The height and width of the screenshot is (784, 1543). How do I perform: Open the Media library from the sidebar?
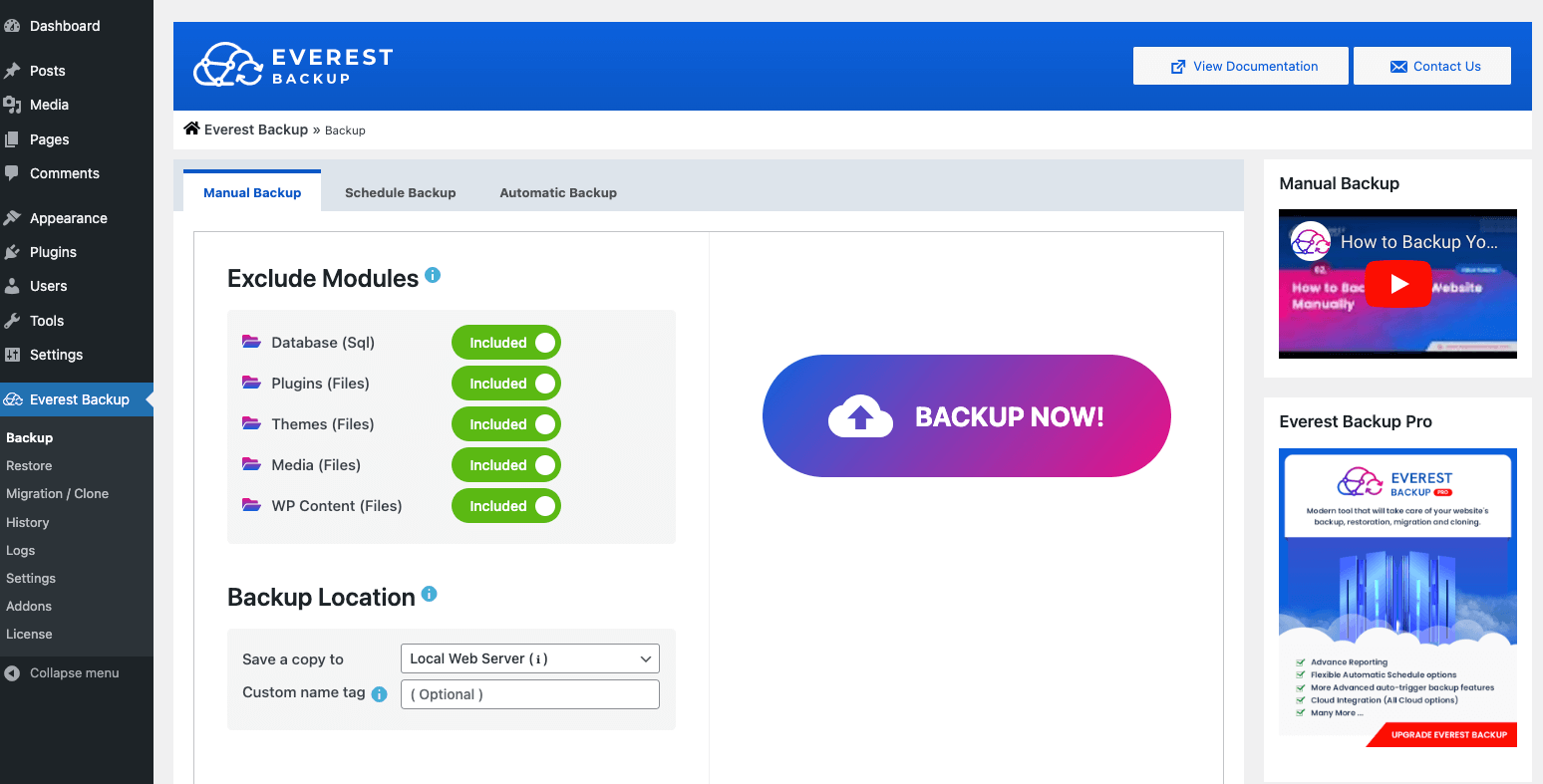point(48,105)
